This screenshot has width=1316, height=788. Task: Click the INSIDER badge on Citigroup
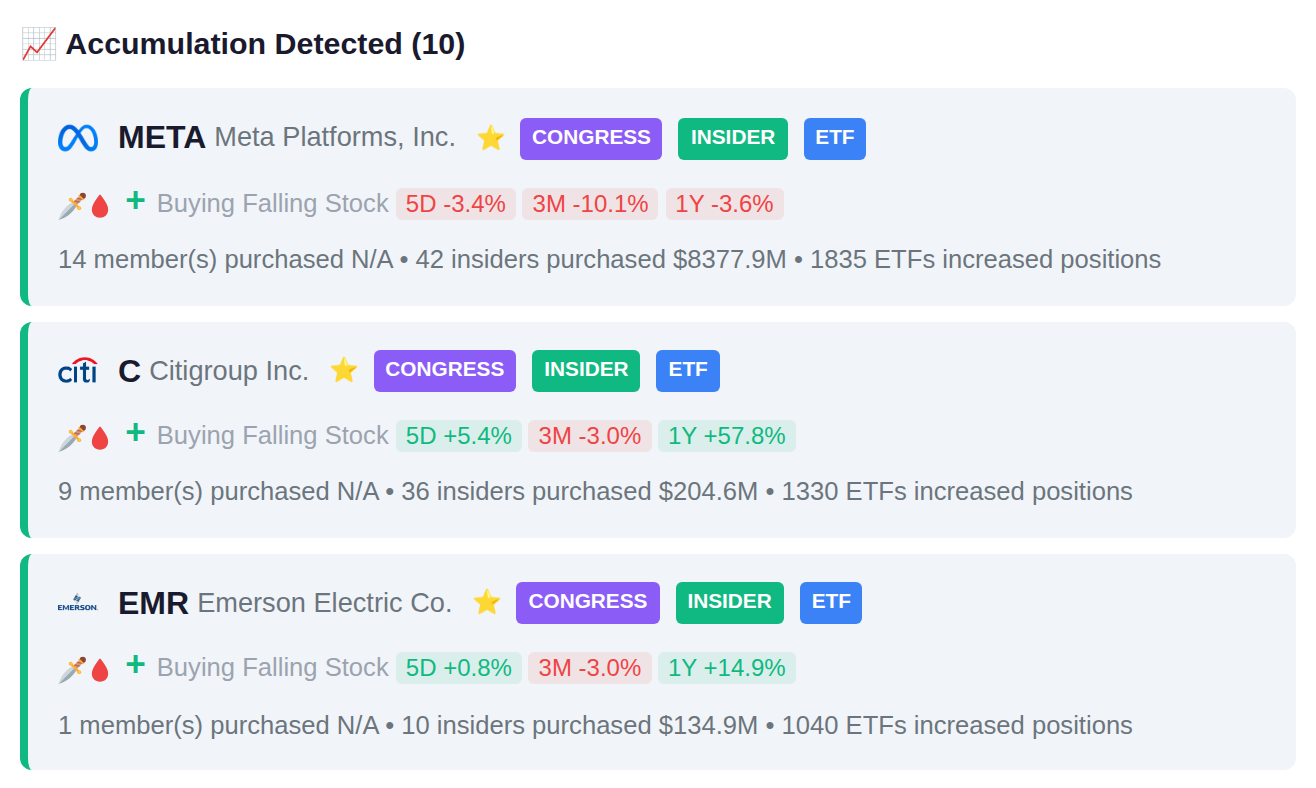[x=586, y=371]
